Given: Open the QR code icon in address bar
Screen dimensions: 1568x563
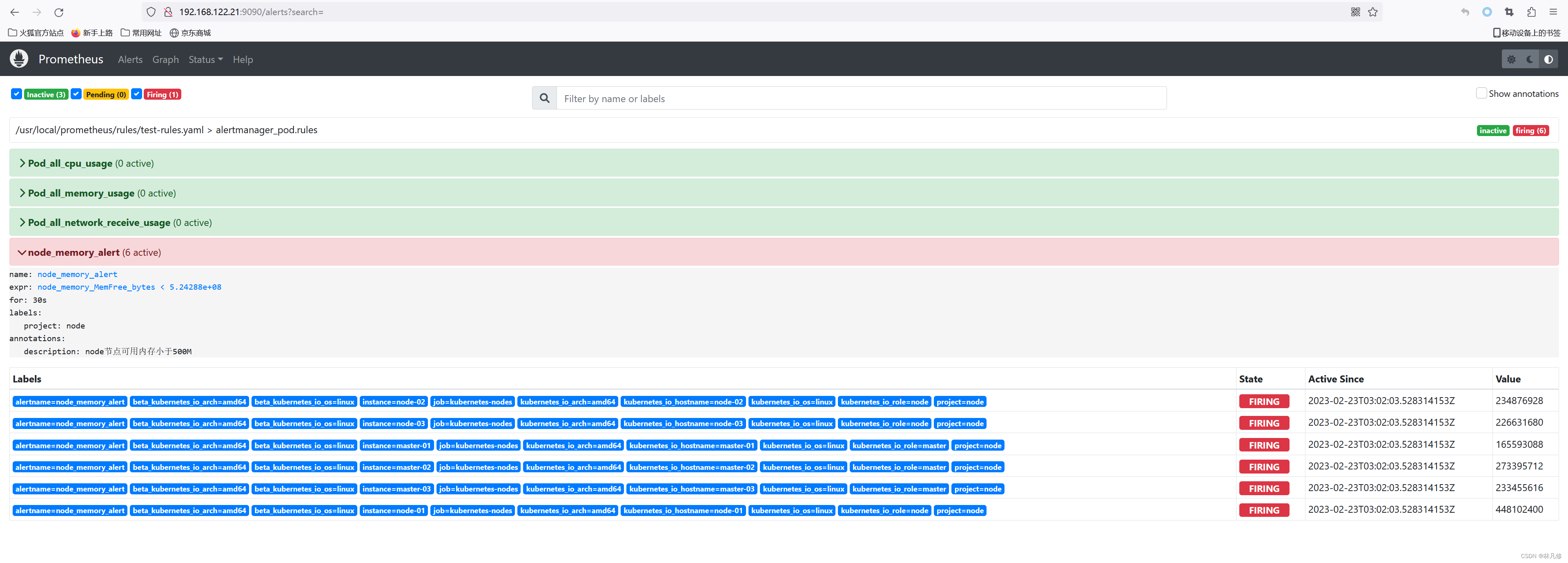Looking at the screenshot, I should 1355,12.
